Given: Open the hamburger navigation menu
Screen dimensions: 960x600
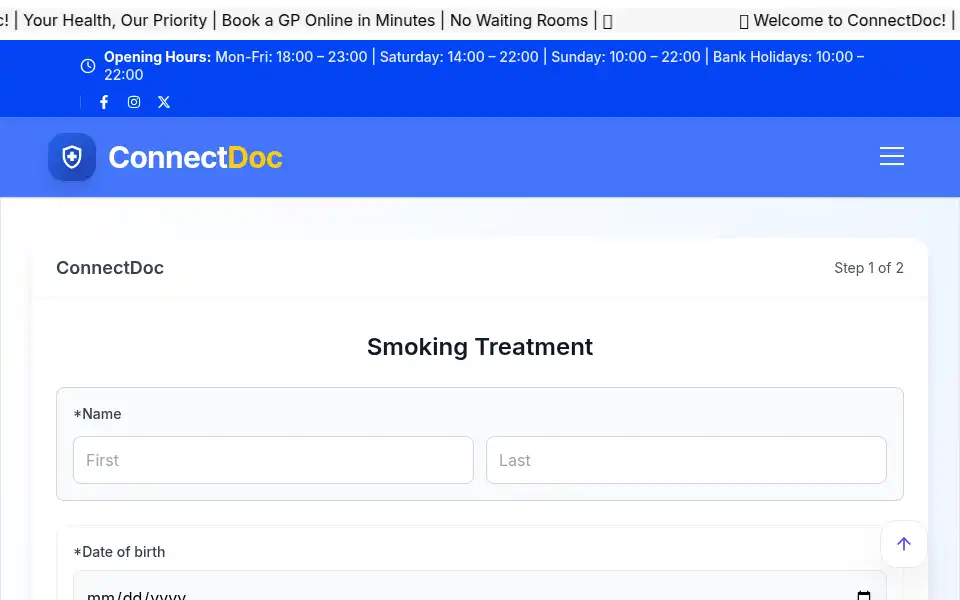Looking at the screenshot, I should [x=891, y=156].
